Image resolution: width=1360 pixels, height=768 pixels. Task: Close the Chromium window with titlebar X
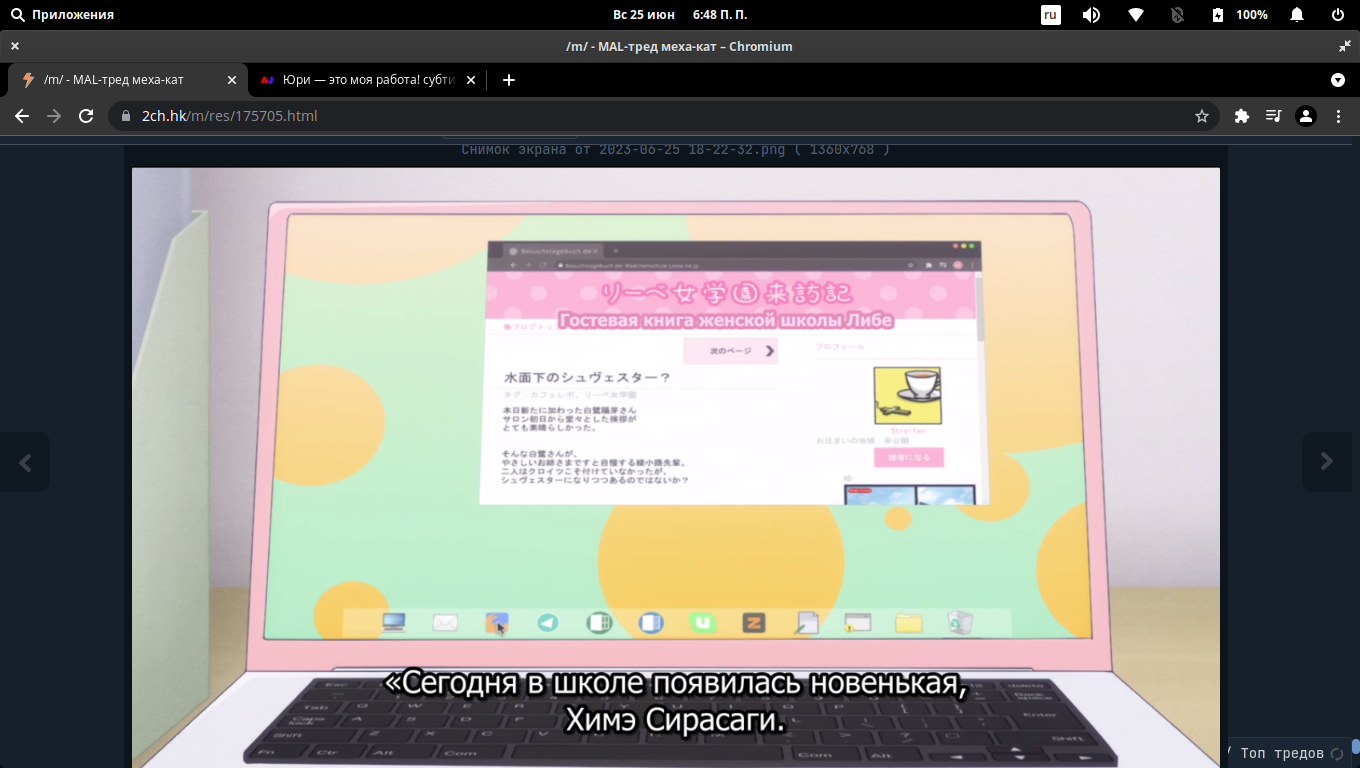pyautogui.click(x=15, y=46)
